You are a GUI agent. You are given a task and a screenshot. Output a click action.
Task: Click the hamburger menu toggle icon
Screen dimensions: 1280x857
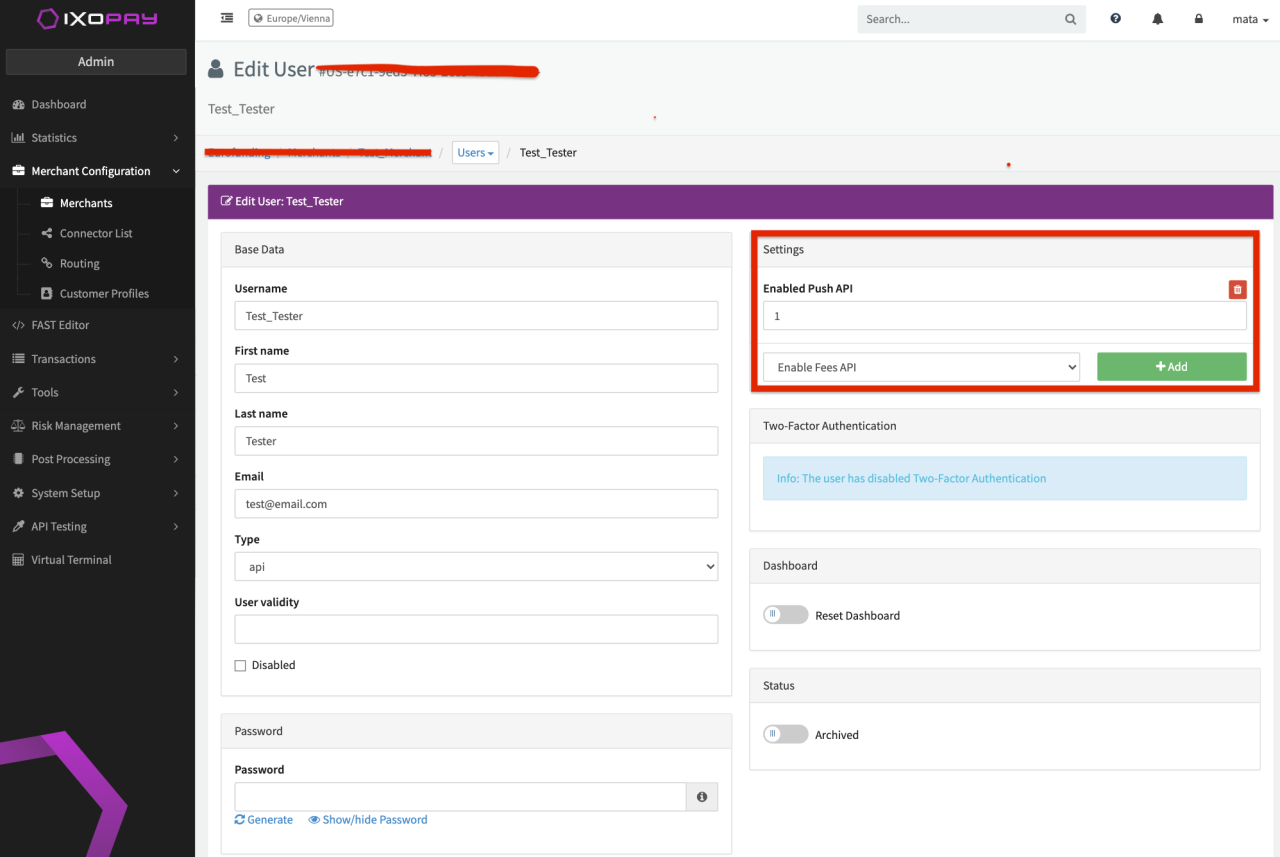[x=227, y=18]
